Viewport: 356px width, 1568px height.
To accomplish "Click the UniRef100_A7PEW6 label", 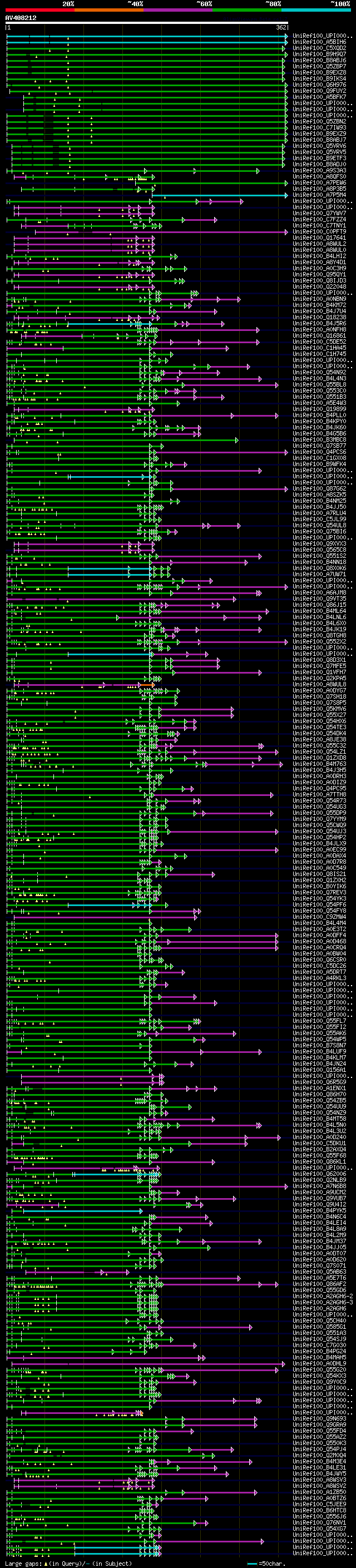I will [319, 183].
